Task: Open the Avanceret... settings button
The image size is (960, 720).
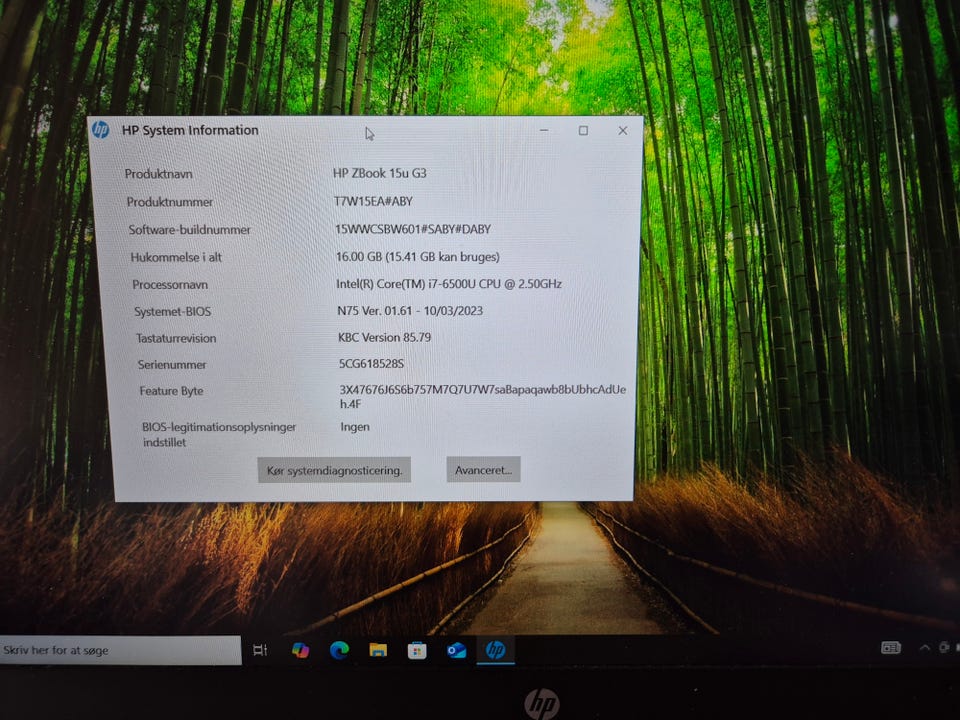Action: (483, 470)
